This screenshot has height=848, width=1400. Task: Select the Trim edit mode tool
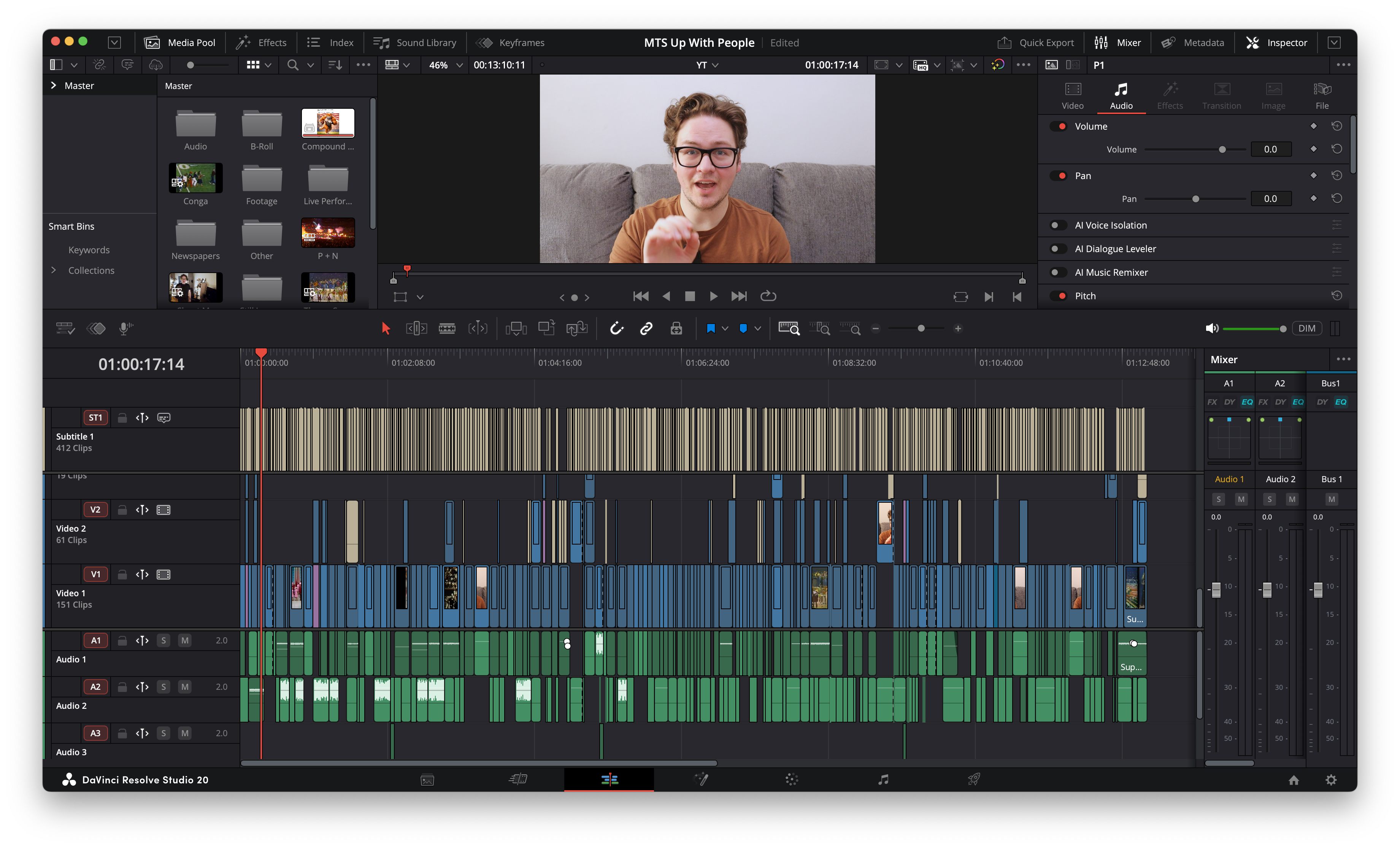(416, 329)
